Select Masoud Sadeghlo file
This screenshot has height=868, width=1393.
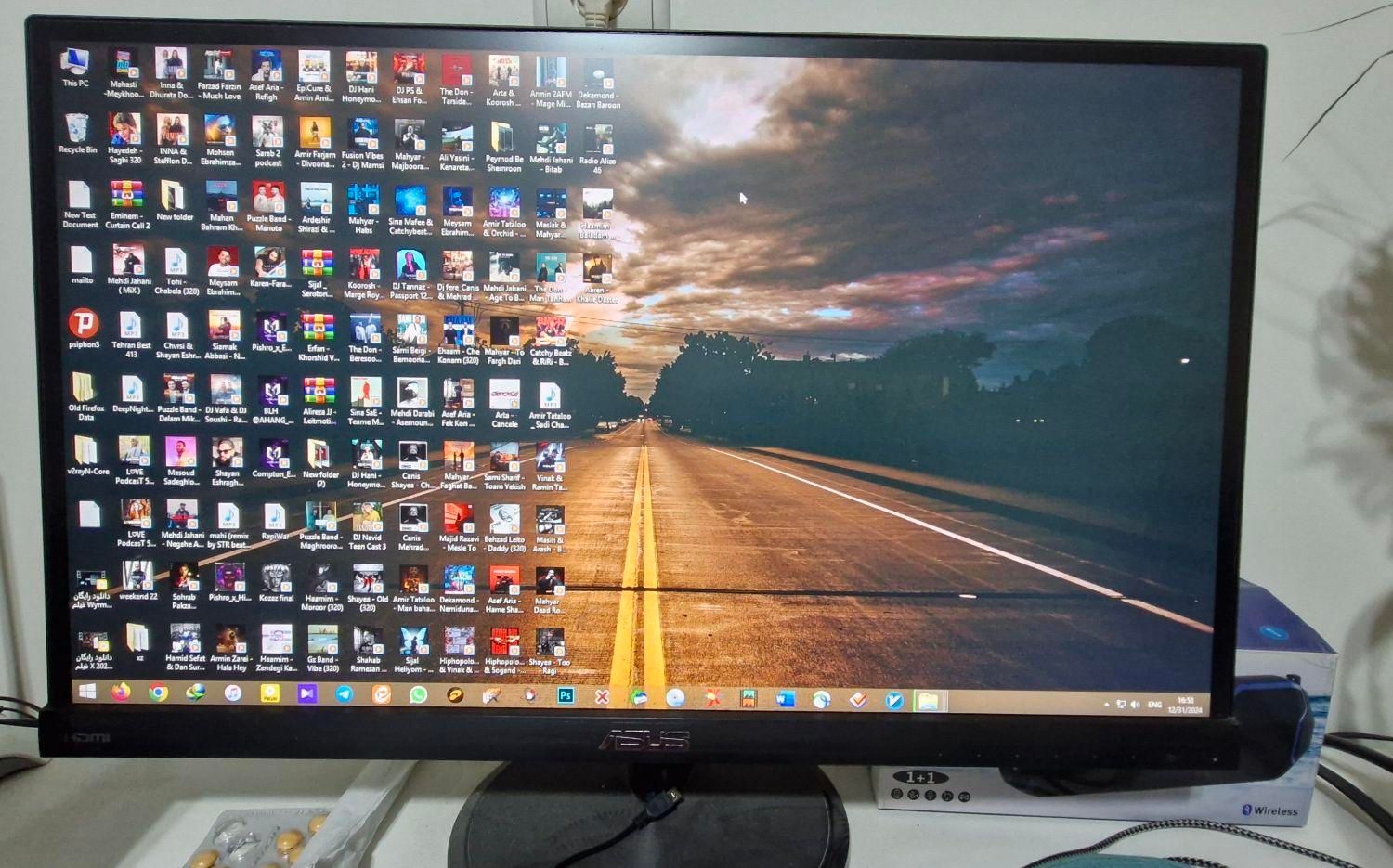181,461
